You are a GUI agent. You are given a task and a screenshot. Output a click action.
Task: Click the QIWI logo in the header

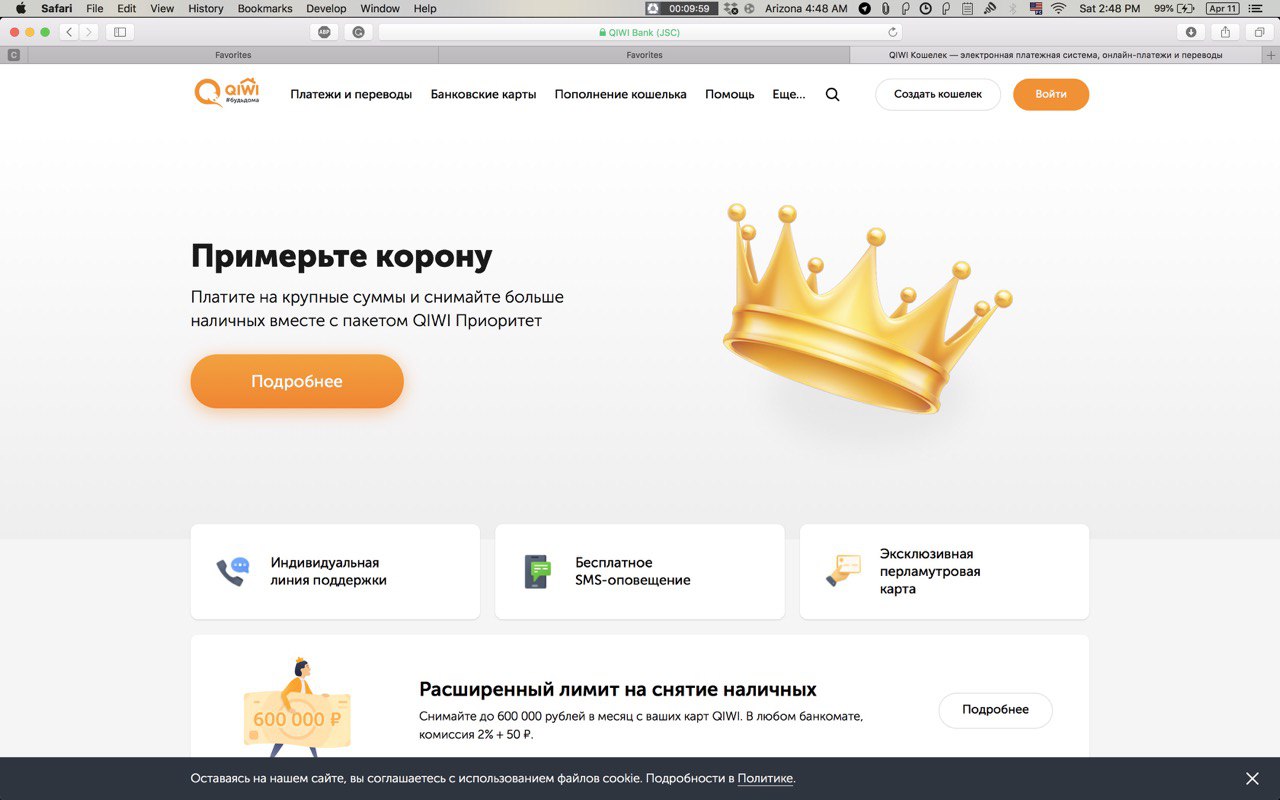tap(226, 92)
